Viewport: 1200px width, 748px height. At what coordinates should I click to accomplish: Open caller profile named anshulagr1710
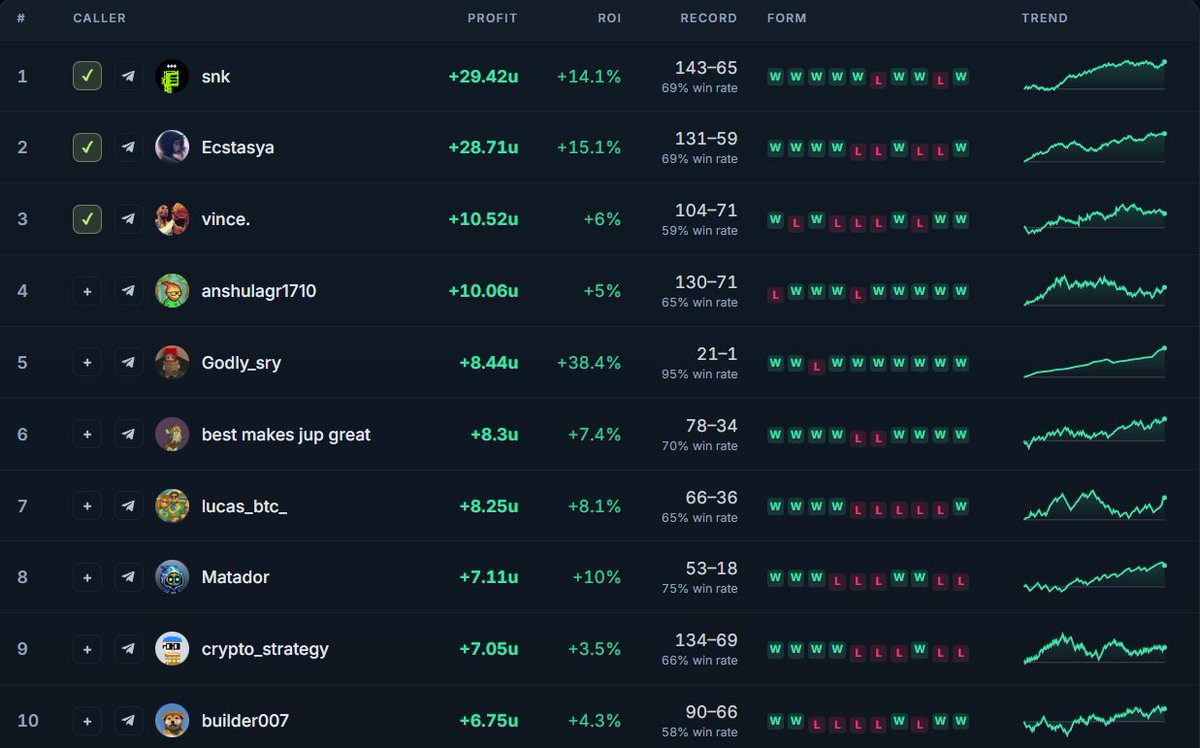coord(259,291)
